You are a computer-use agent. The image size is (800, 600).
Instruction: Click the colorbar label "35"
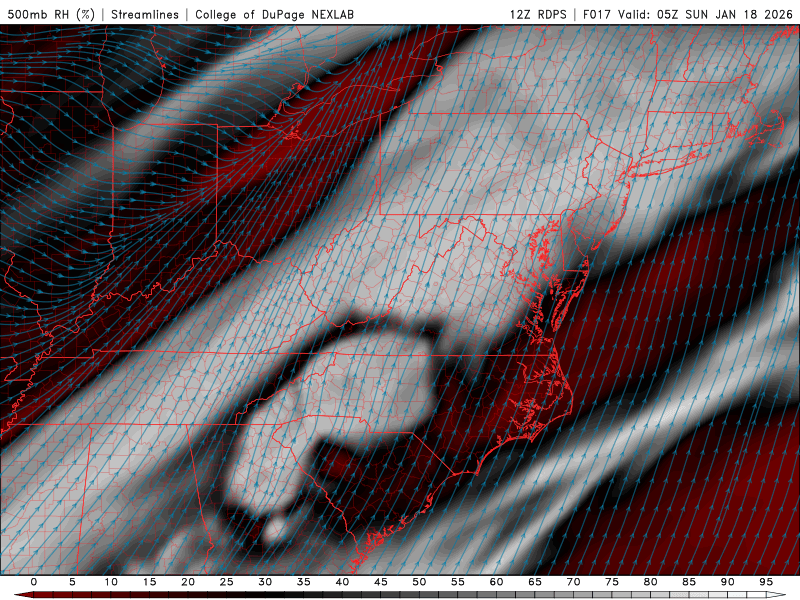pos(304,582)
